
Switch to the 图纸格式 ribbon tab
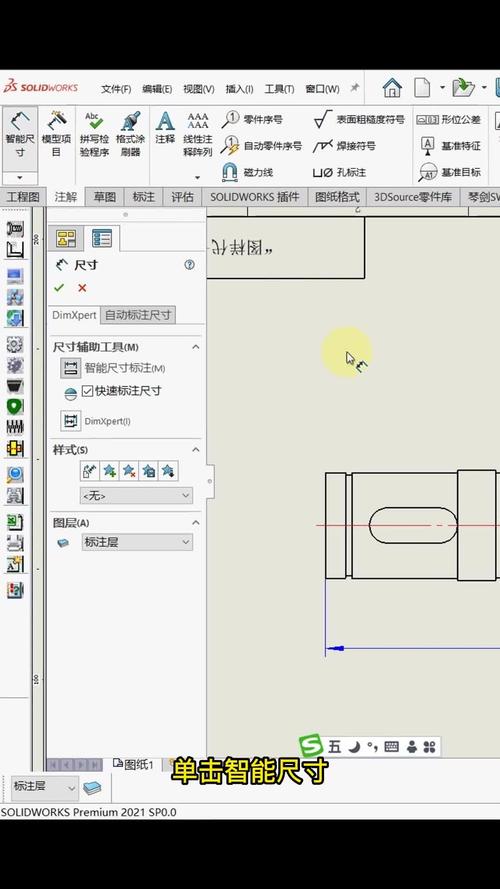[337, 197]
